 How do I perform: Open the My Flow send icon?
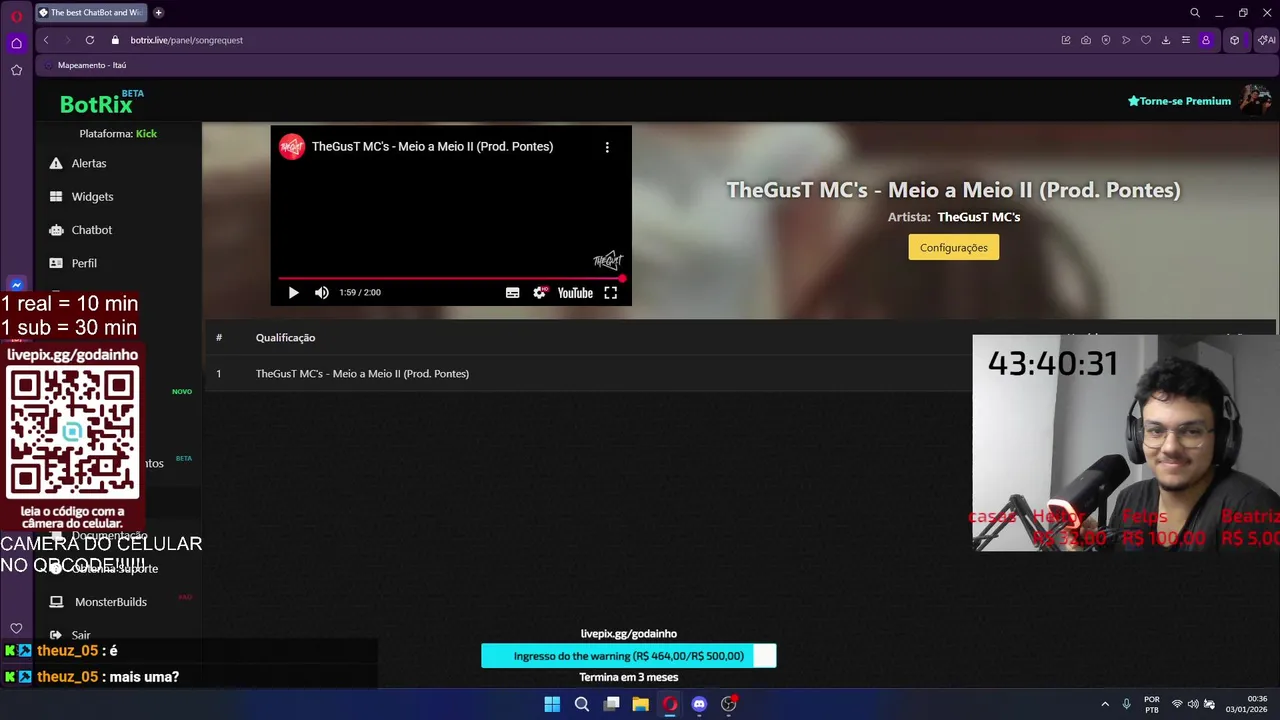coord(1126,40)
